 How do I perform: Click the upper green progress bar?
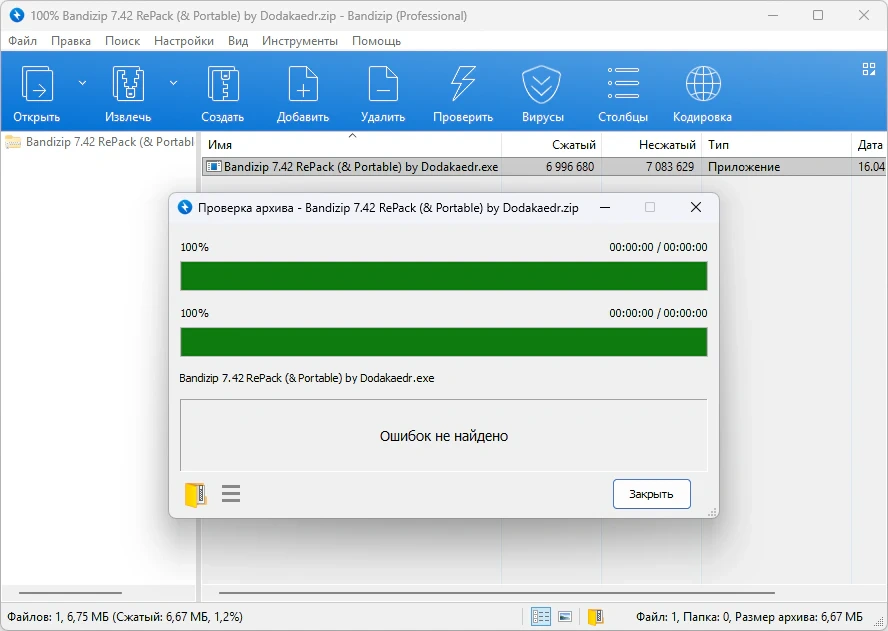[443, 276]
